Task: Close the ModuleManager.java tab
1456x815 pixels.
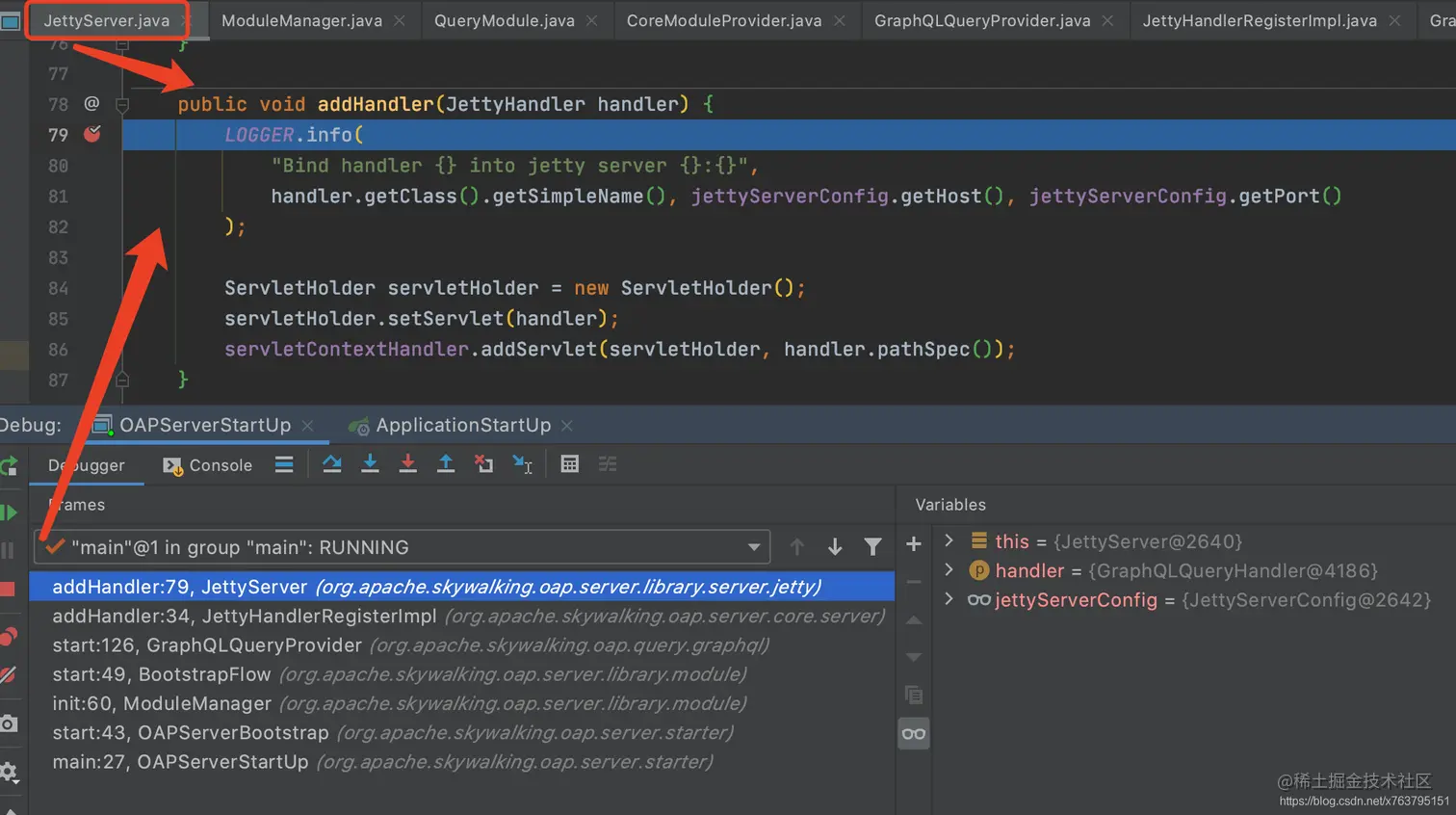Action: pos(400,20)
